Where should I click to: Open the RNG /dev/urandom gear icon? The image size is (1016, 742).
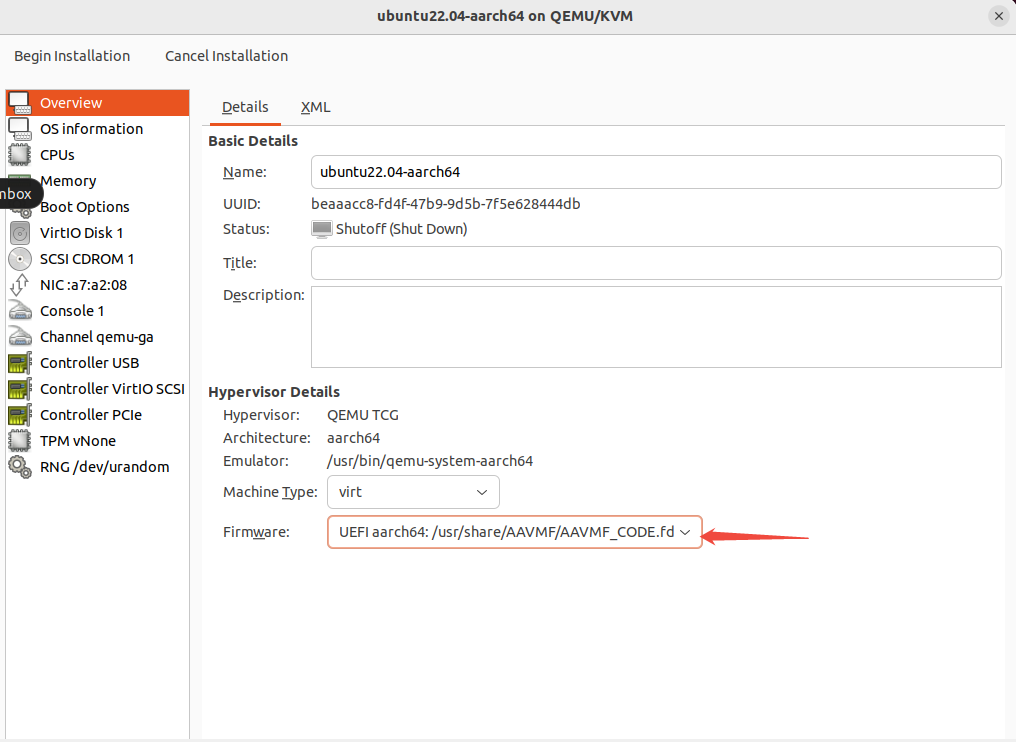coord(20,466)
